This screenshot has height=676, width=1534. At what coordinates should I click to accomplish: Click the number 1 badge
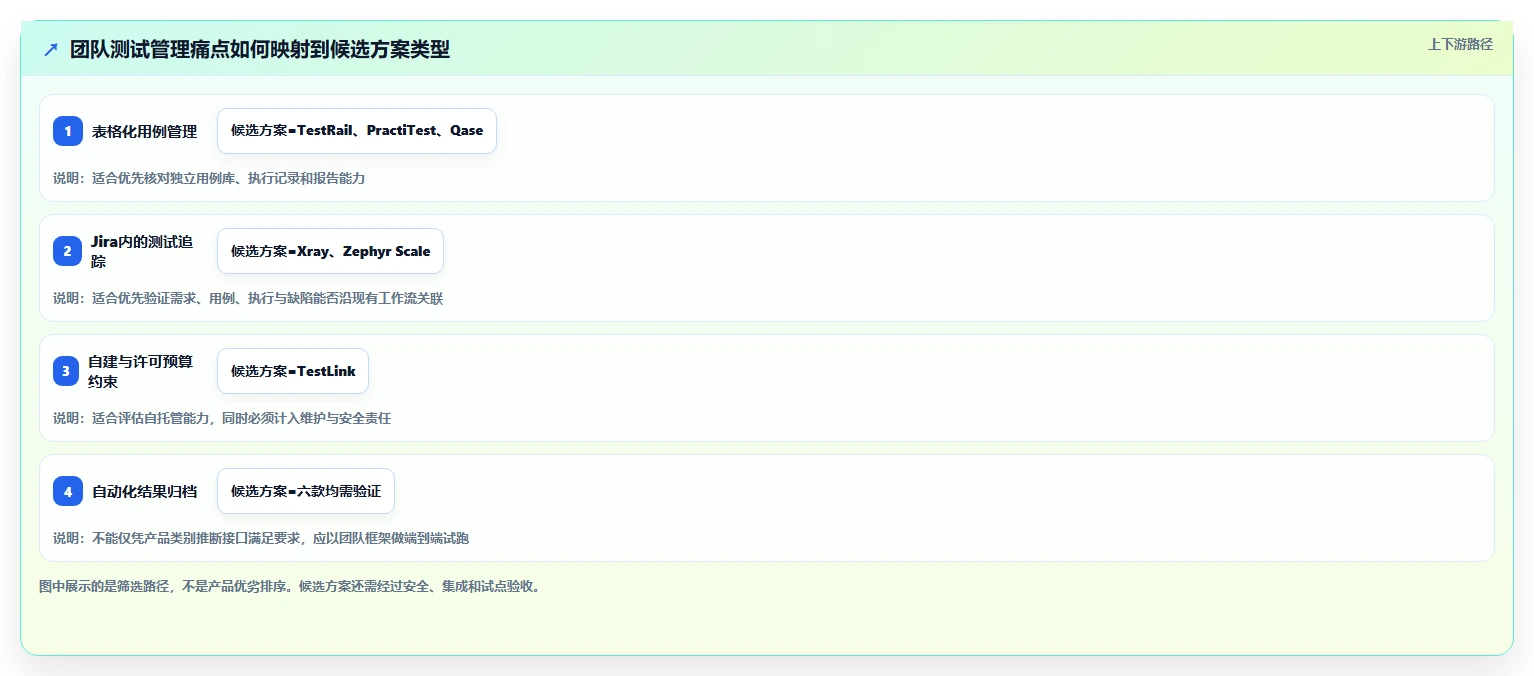point(68,131)
